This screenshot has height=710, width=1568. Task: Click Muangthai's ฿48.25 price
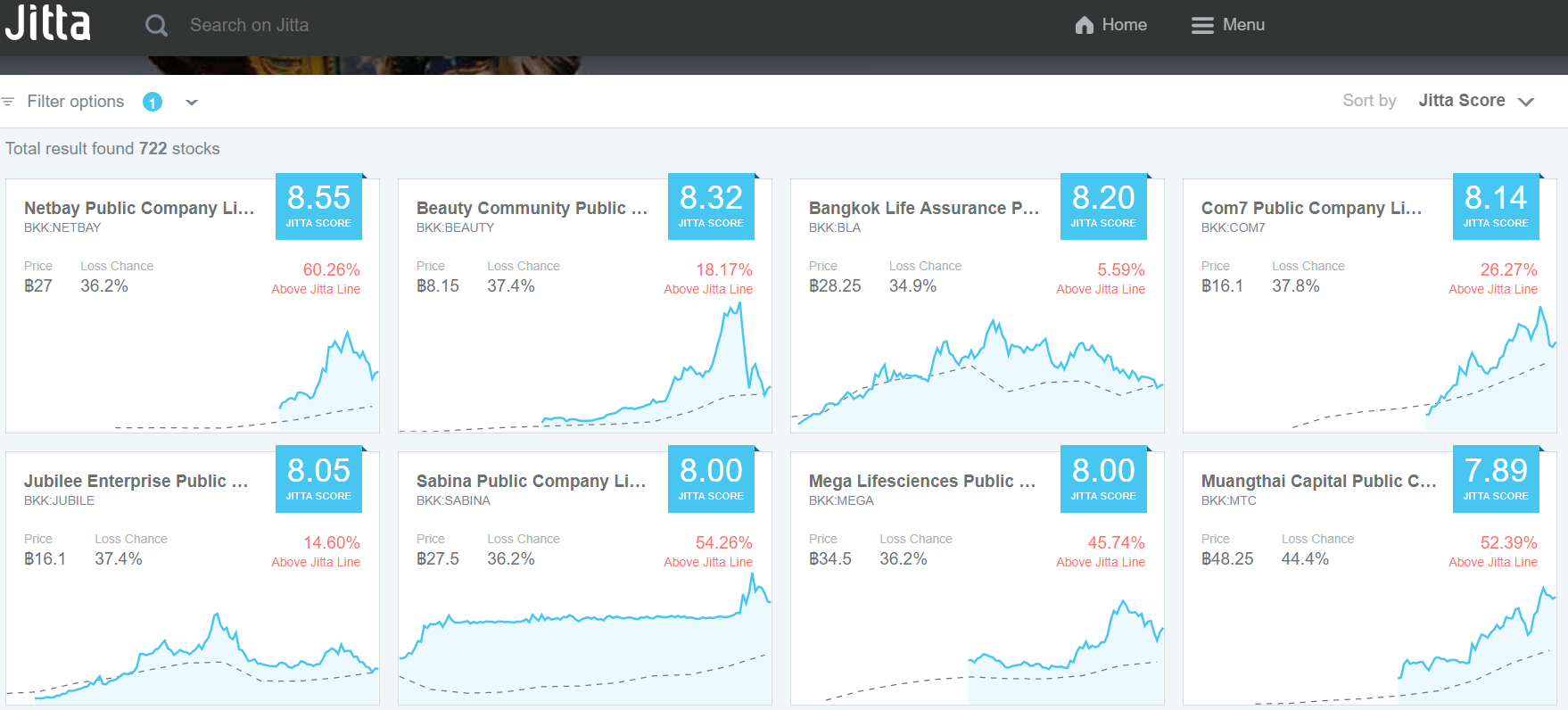click(1227, 559)
